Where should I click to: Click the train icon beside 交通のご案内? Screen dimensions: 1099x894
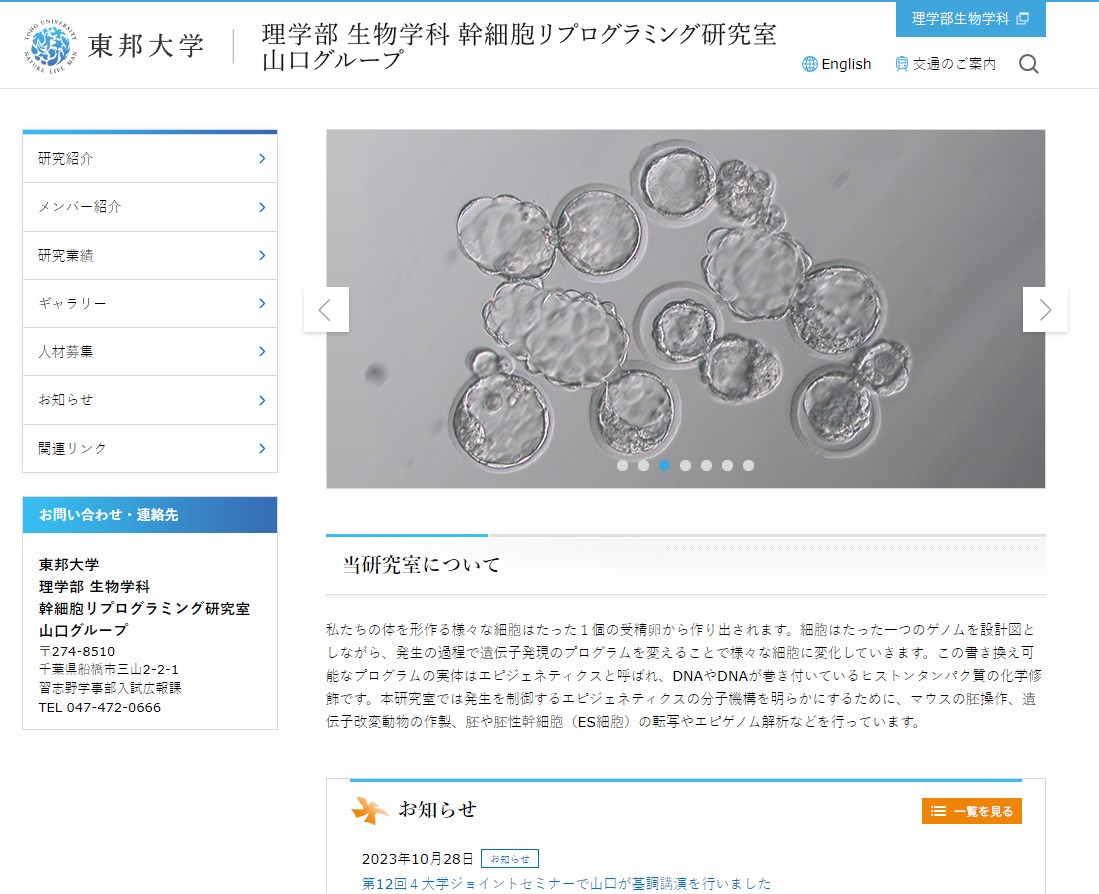click(901, 64)
